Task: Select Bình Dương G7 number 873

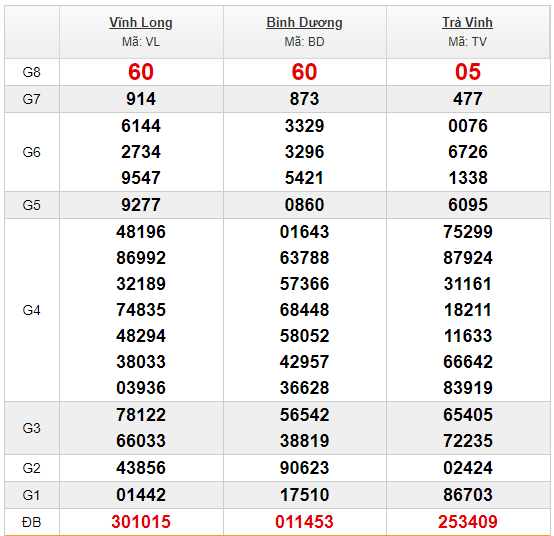Action: click(x=304, y=99)
